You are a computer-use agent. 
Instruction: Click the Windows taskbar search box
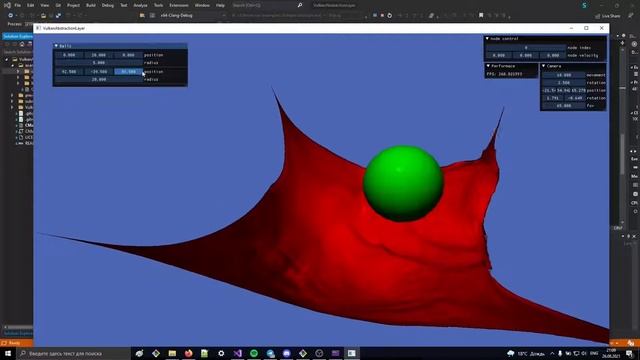tap(73, 353)
